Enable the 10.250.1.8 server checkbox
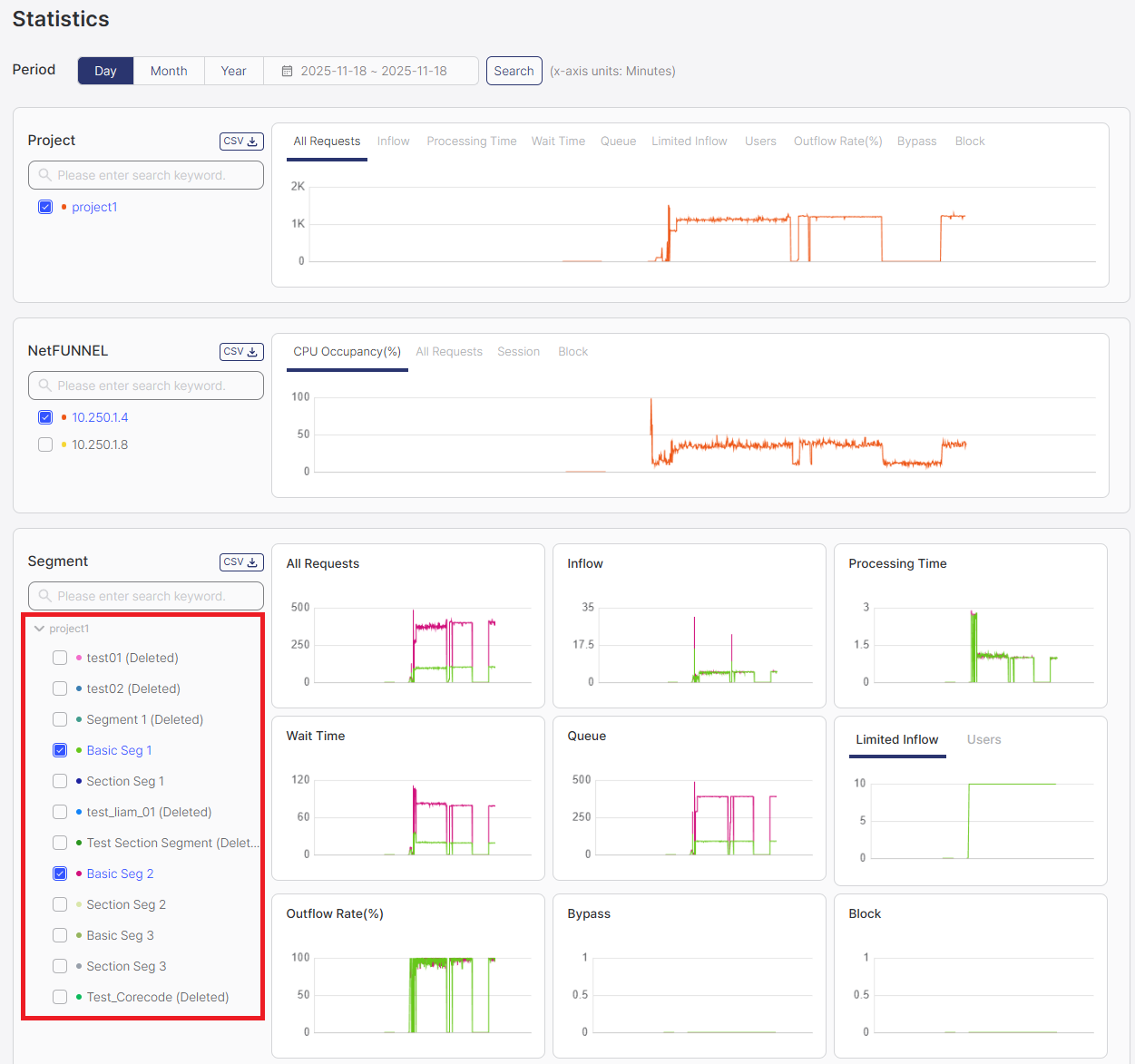The height and width of the screenshot is (1064, 1135). (x=45, y=444)
